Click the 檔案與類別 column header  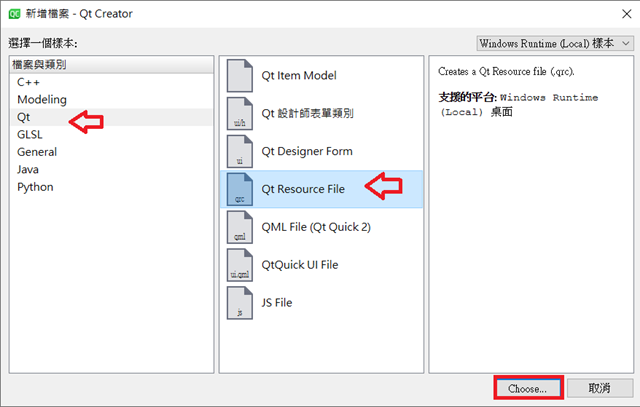[111, 65]
